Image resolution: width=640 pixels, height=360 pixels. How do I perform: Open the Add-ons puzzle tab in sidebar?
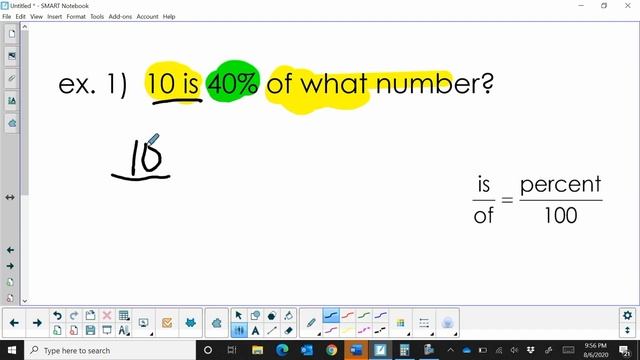pyautogui.click(x=11, y=123)
